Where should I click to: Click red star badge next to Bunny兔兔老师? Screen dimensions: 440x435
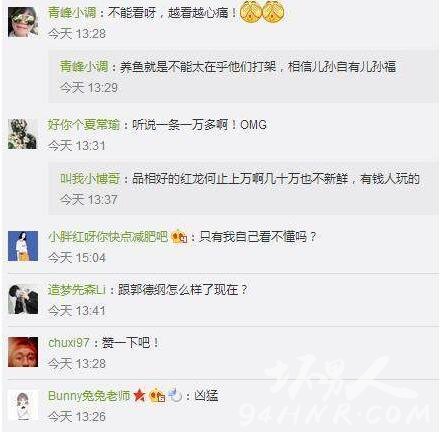coord(140,396)
